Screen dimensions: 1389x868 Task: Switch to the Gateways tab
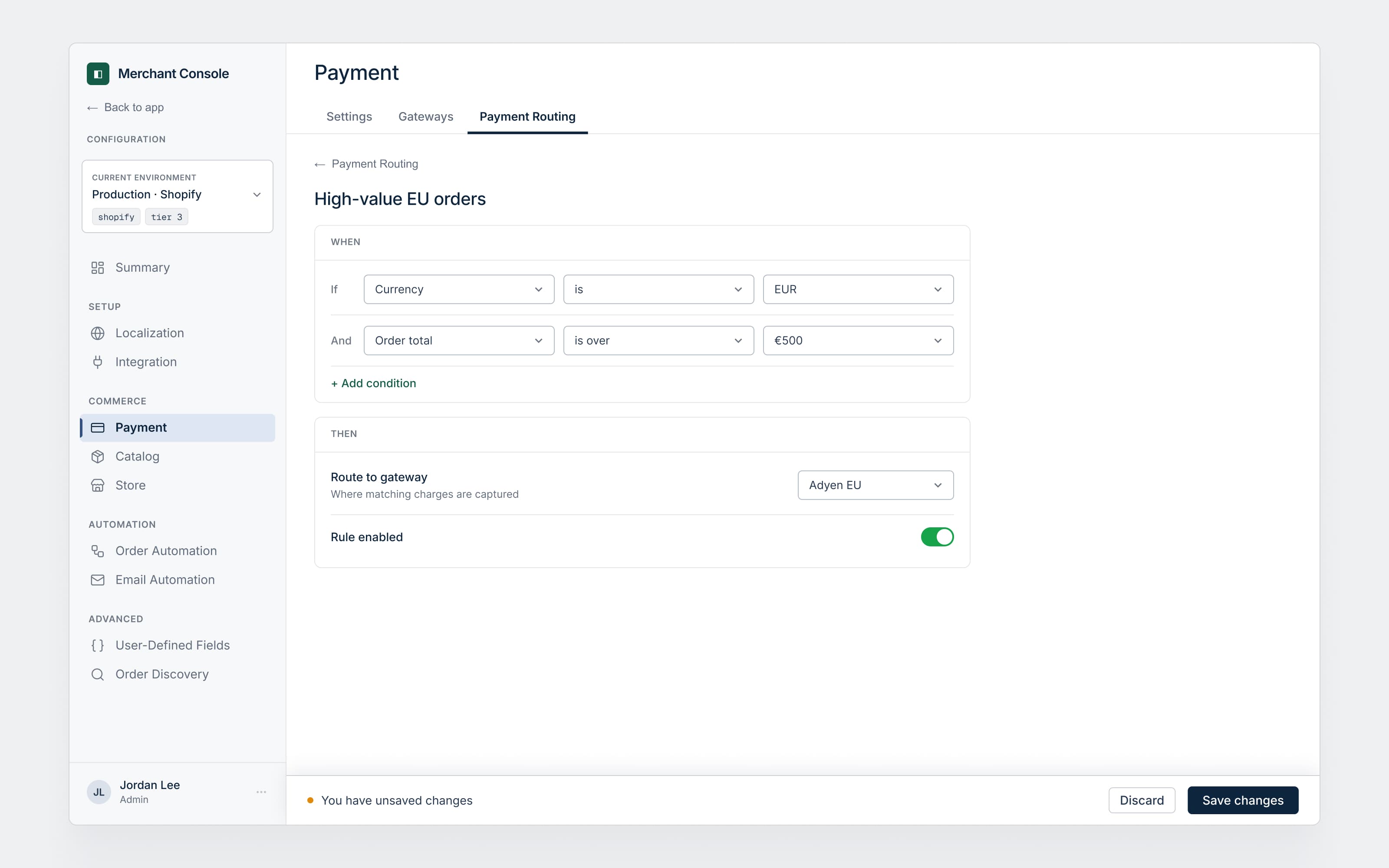(425, 117)
